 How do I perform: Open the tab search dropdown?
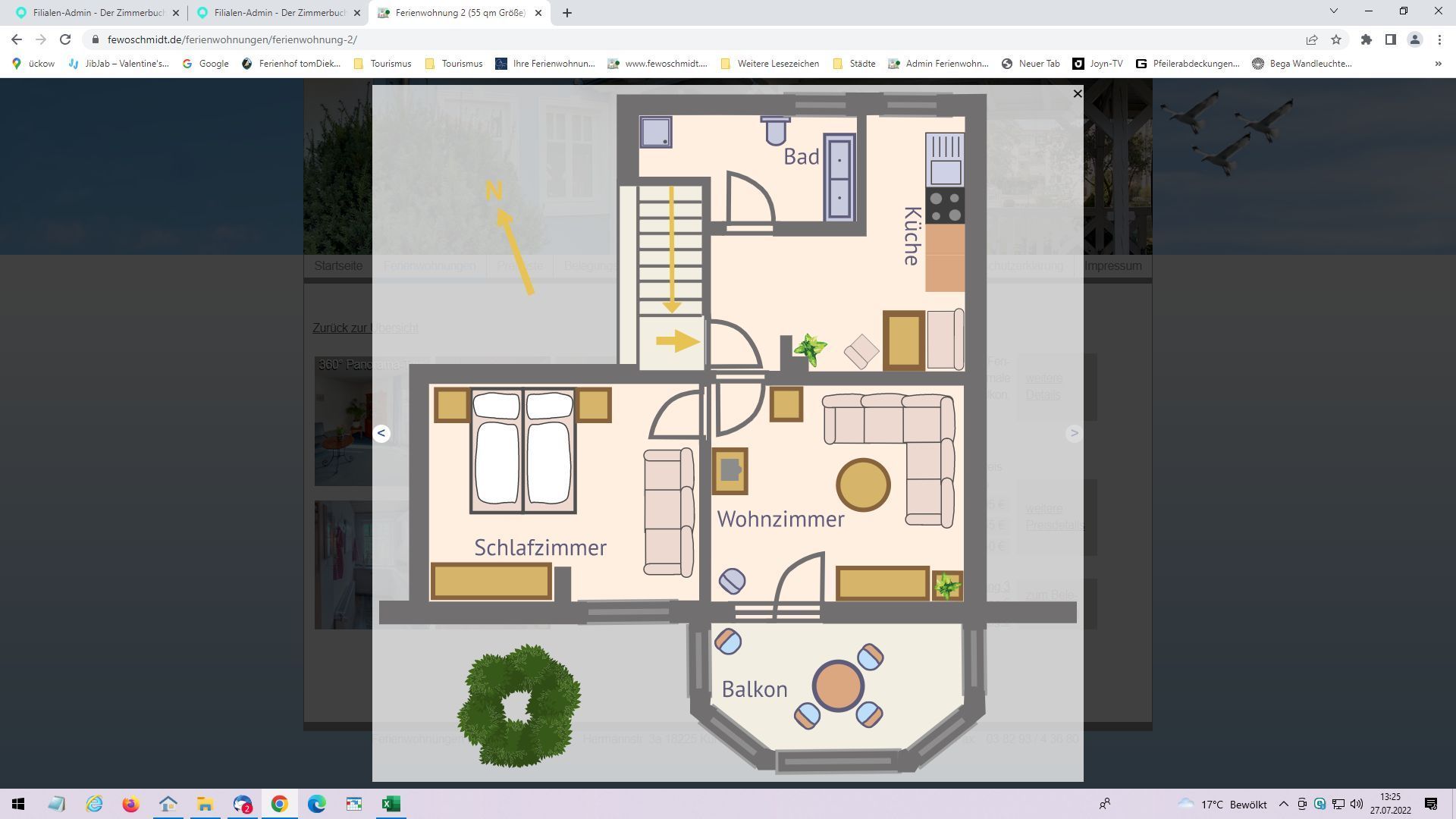point(1333,11)
